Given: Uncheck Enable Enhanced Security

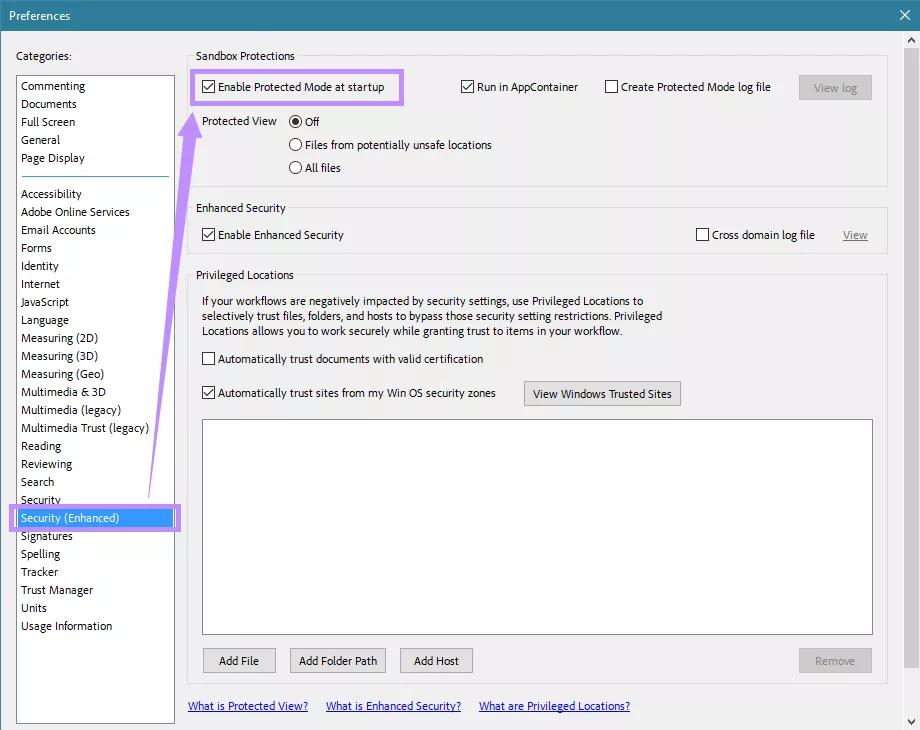Looking at the screenshot, I should pos(208,235).
